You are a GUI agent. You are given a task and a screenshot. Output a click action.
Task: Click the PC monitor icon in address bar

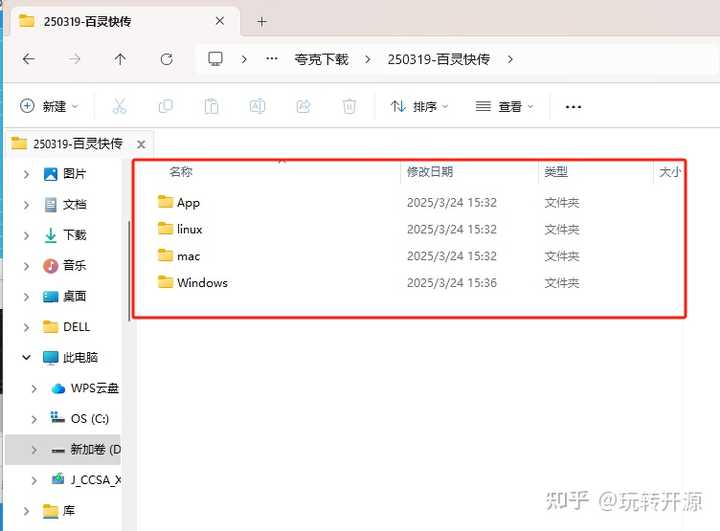215,59
